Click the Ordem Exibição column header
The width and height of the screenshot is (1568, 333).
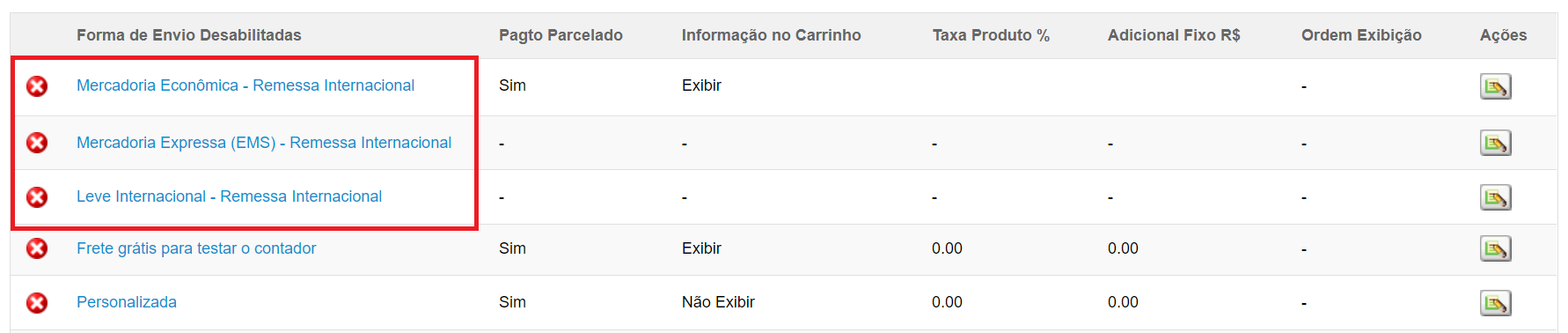point(1361,35)
